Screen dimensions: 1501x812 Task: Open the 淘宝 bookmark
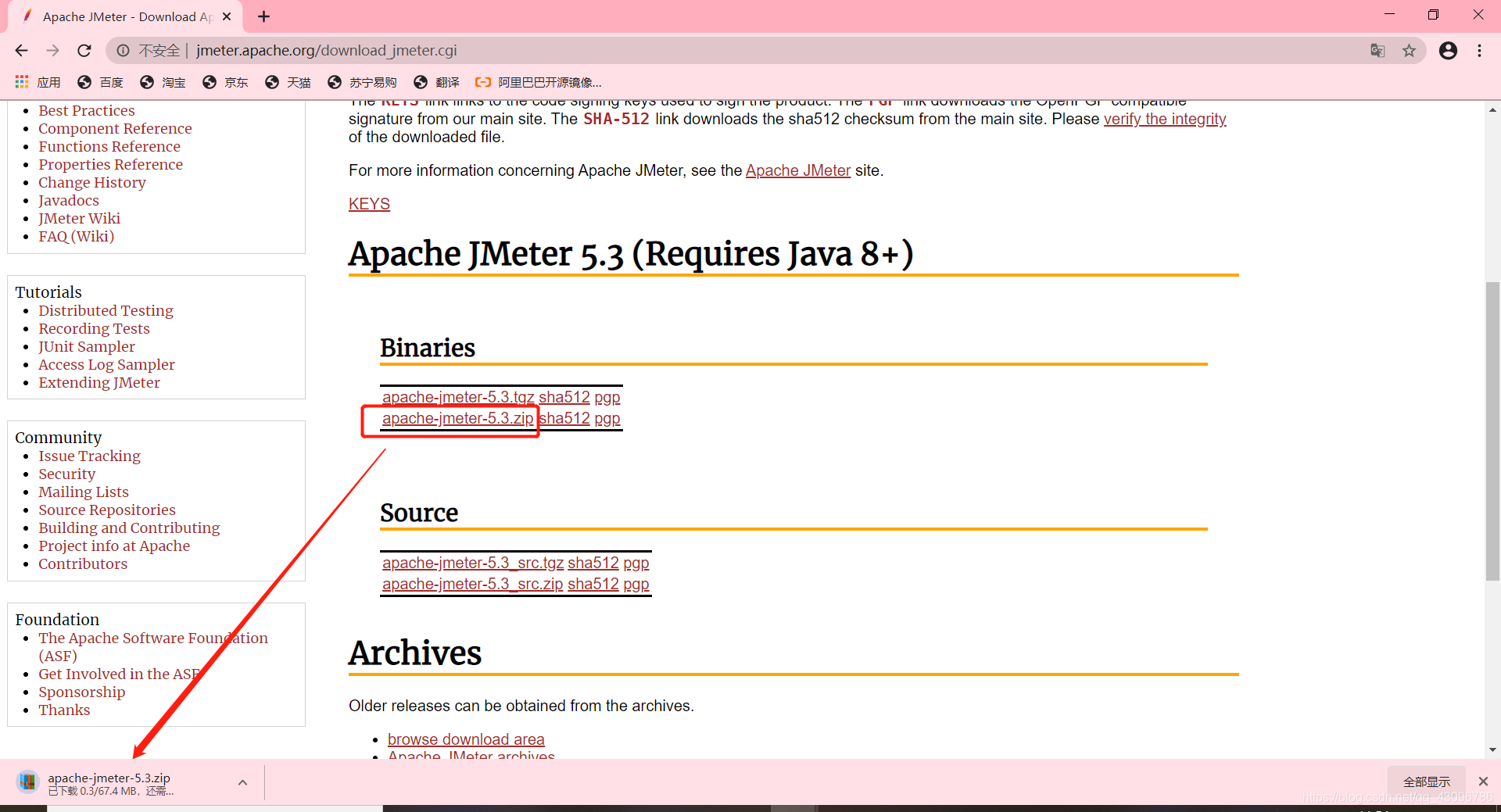pos(163,82)
